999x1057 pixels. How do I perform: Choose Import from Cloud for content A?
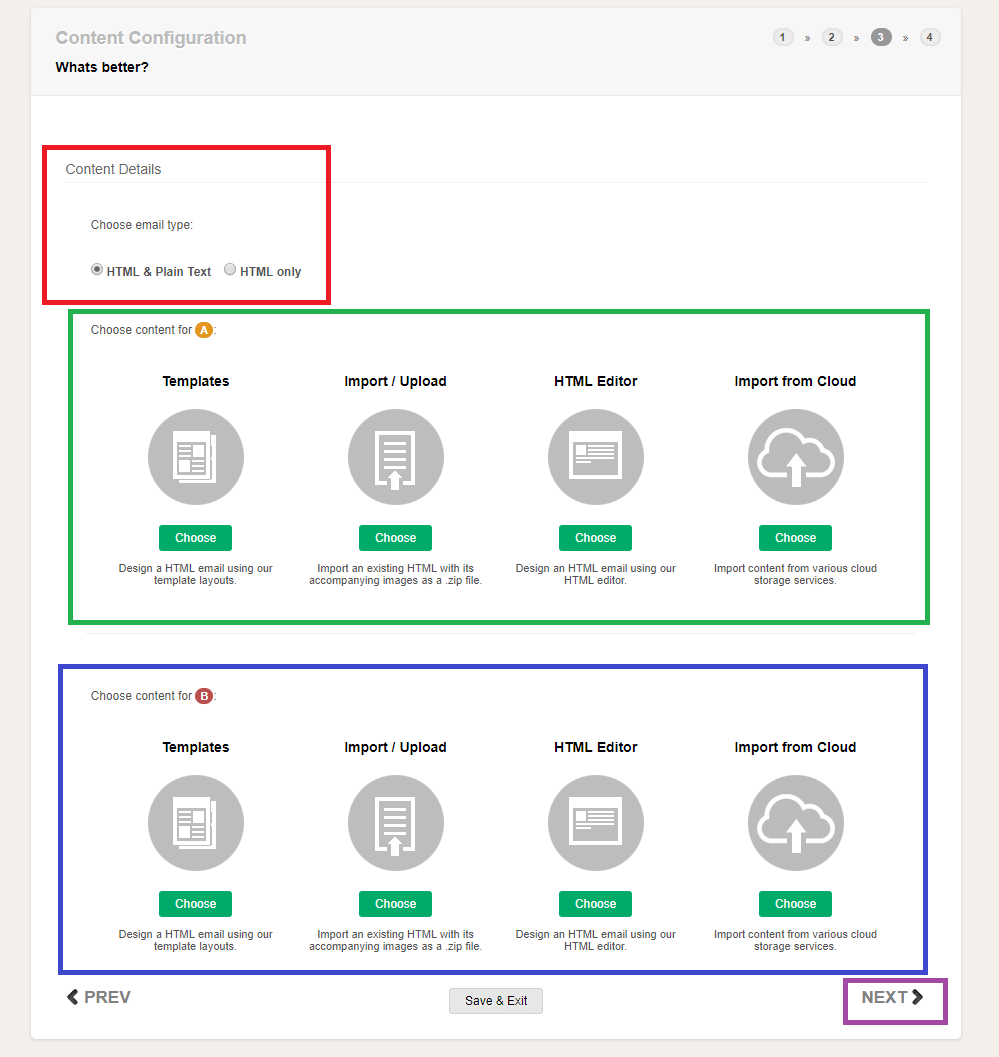click(x=795, y=538)
